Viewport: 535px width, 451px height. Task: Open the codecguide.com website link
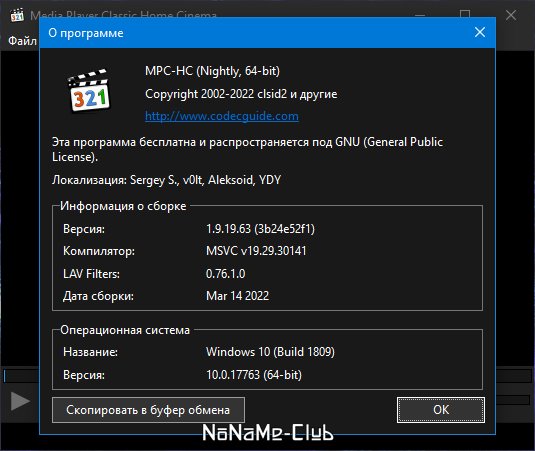(x=222, y=116)
